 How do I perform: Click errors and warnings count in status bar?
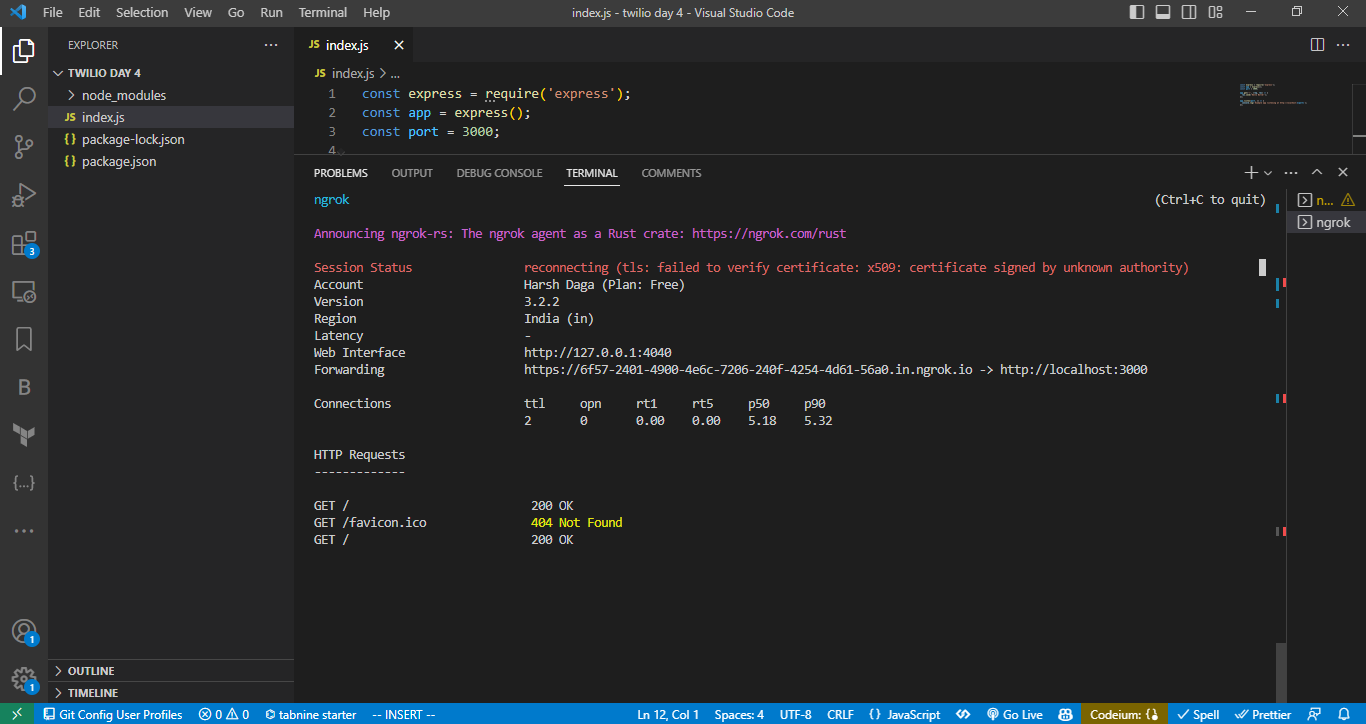point(224,714)
